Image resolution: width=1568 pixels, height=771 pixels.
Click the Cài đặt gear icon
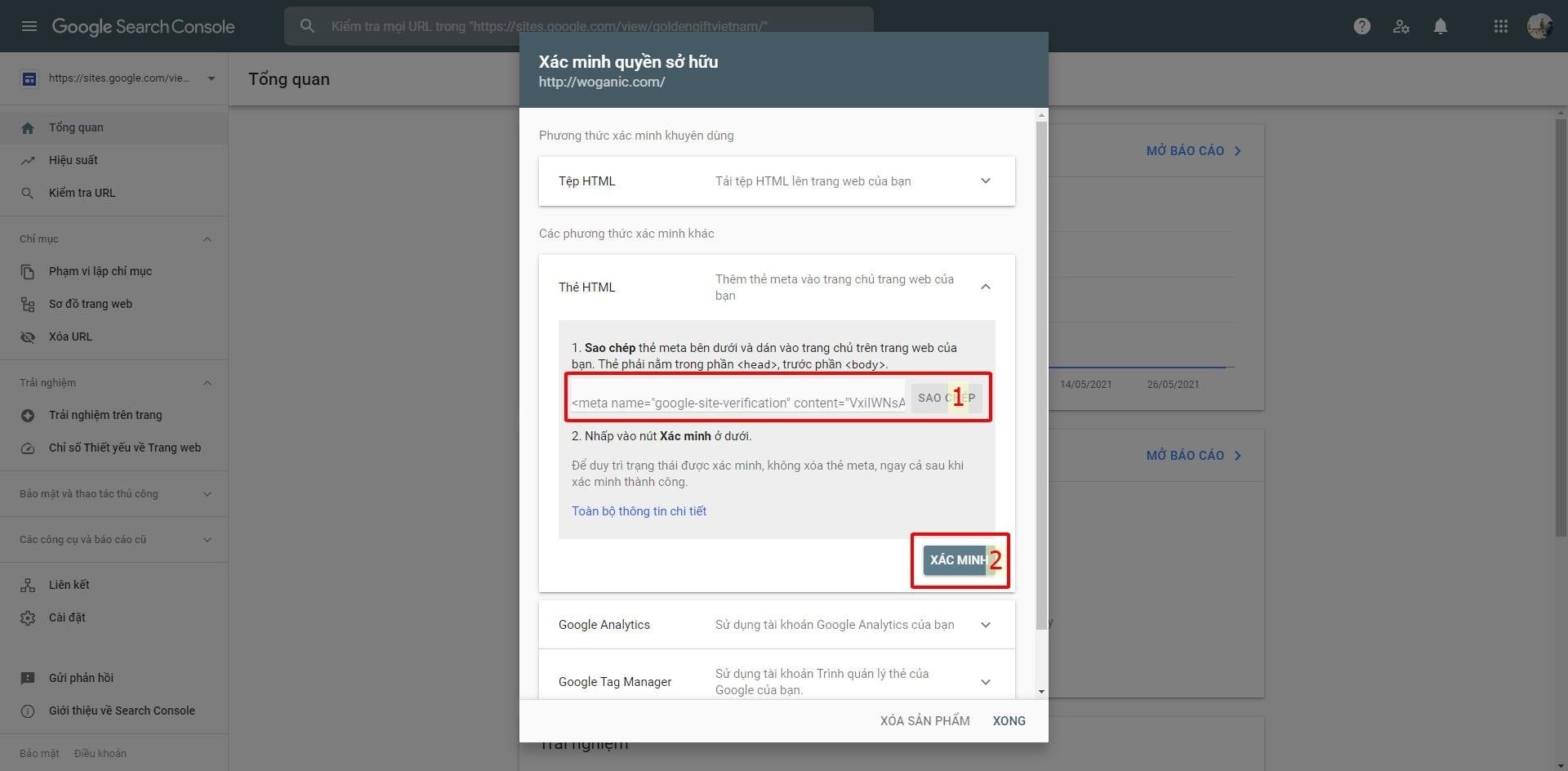click(28, 617)
